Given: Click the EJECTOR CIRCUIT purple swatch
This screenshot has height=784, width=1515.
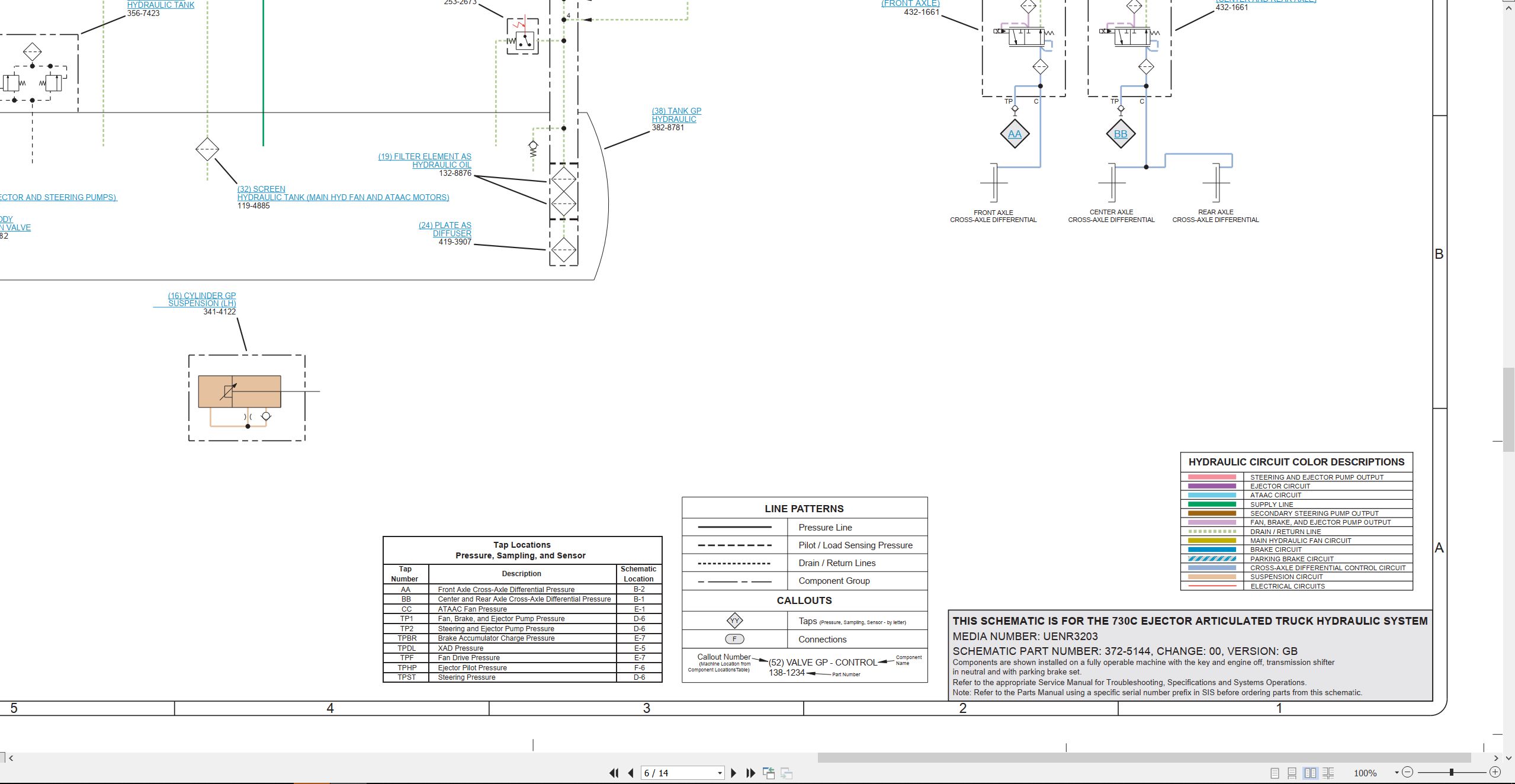Looking at the screenshot, I should coord(1212,486).
